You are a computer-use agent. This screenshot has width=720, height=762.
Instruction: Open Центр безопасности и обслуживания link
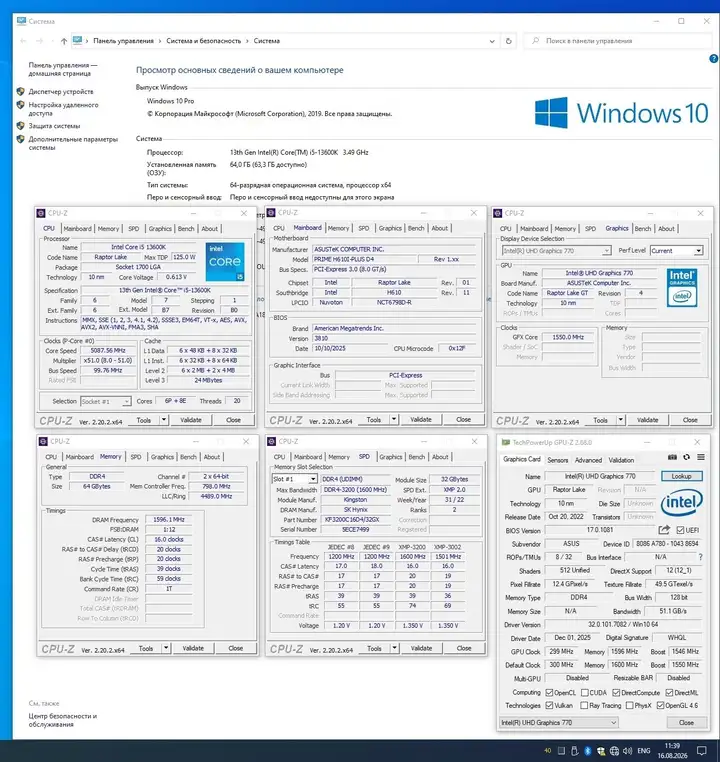(x=63, y=720)
